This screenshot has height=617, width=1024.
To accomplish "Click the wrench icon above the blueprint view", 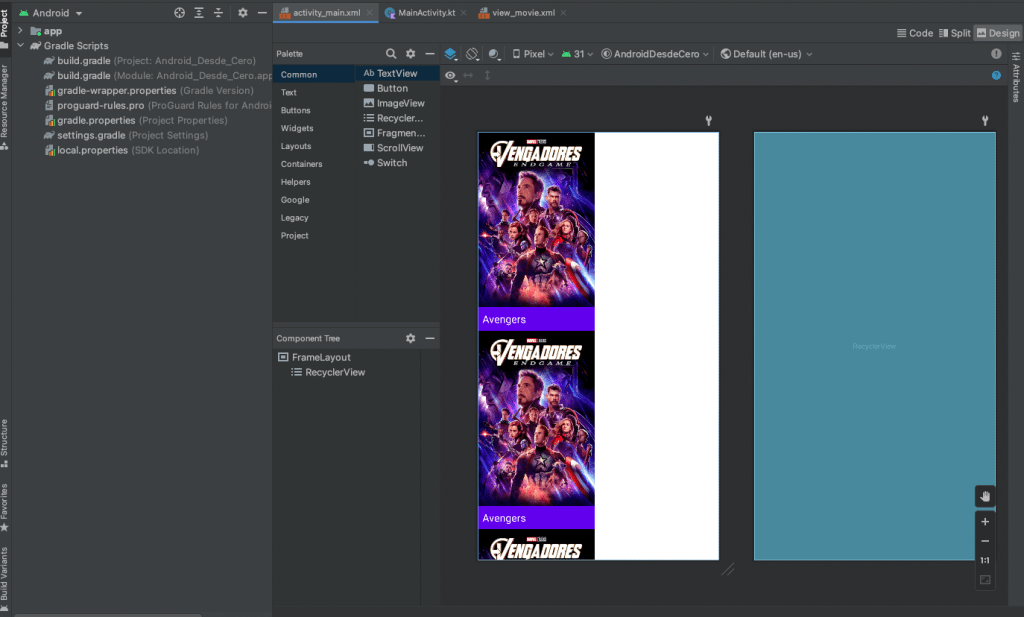I will pos(985,120).
